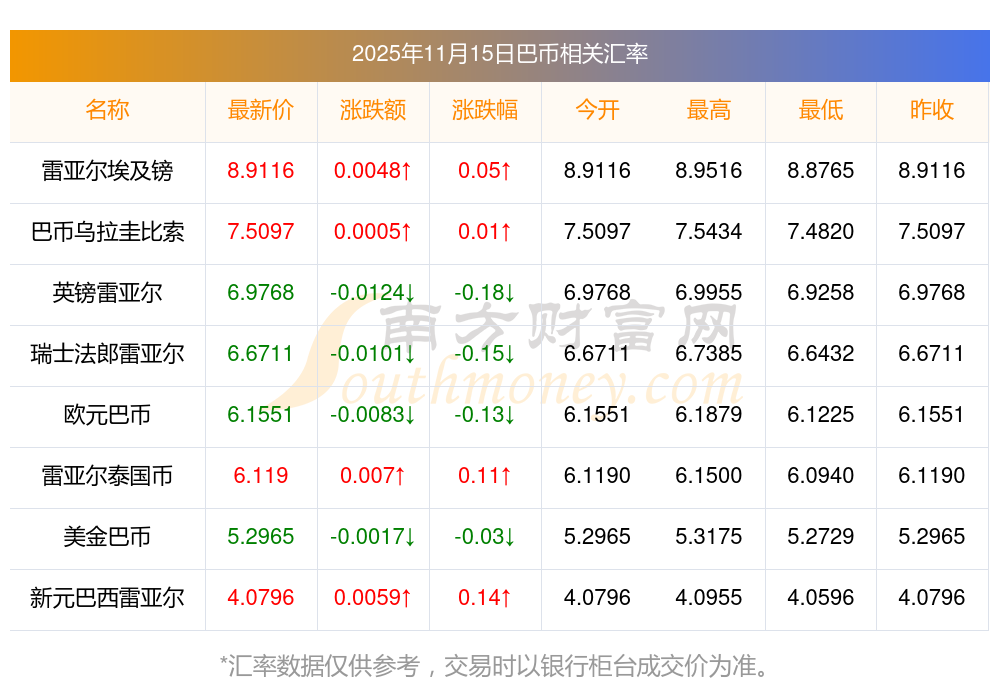Click 瑞士法郎雷亚尔 in the name column
This screenshot has width=1000, height=697.
pyautogui.click(x=107, y=354)
